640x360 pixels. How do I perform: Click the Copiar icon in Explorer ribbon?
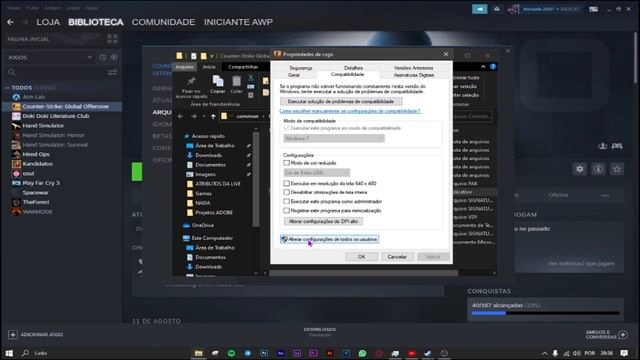coord(218,81)
